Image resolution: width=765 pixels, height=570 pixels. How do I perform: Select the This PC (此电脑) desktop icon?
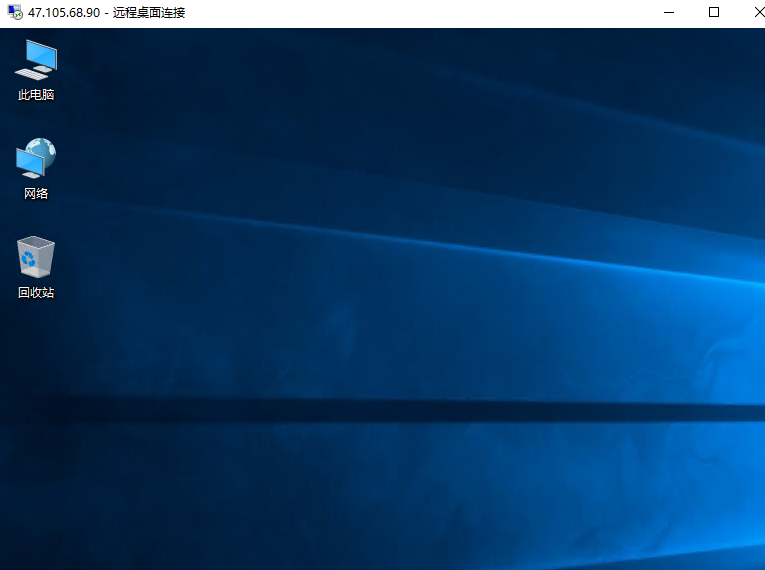35,60
